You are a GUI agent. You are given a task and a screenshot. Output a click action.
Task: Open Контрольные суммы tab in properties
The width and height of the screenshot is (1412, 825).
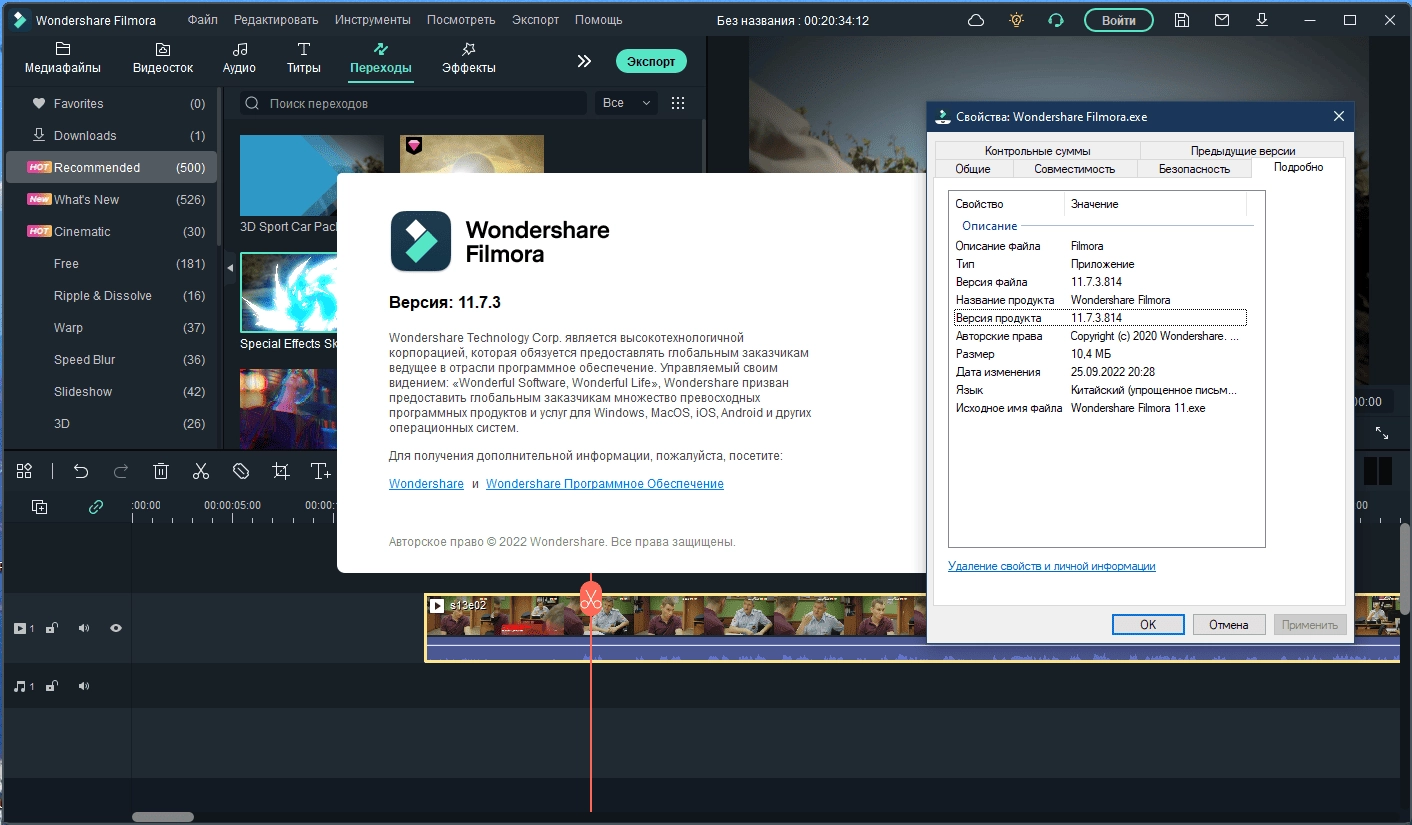[1038, 151]
